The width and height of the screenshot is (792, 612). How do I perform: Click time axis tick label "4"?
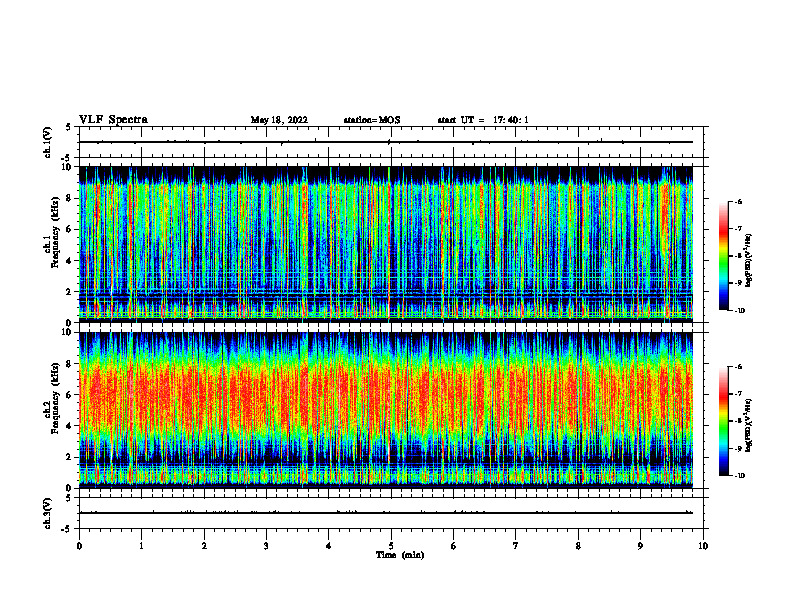click(329, 546)
